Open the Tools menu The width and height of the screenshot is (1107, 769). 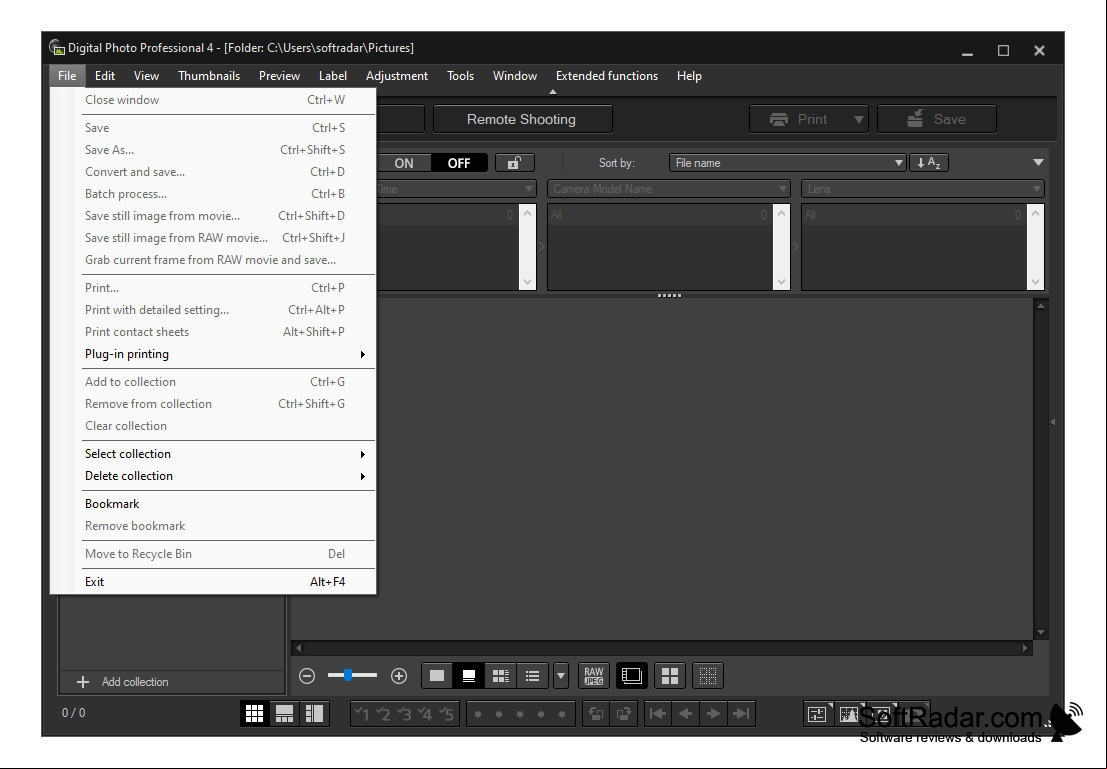pyautogui.click(x=460, y=76)
